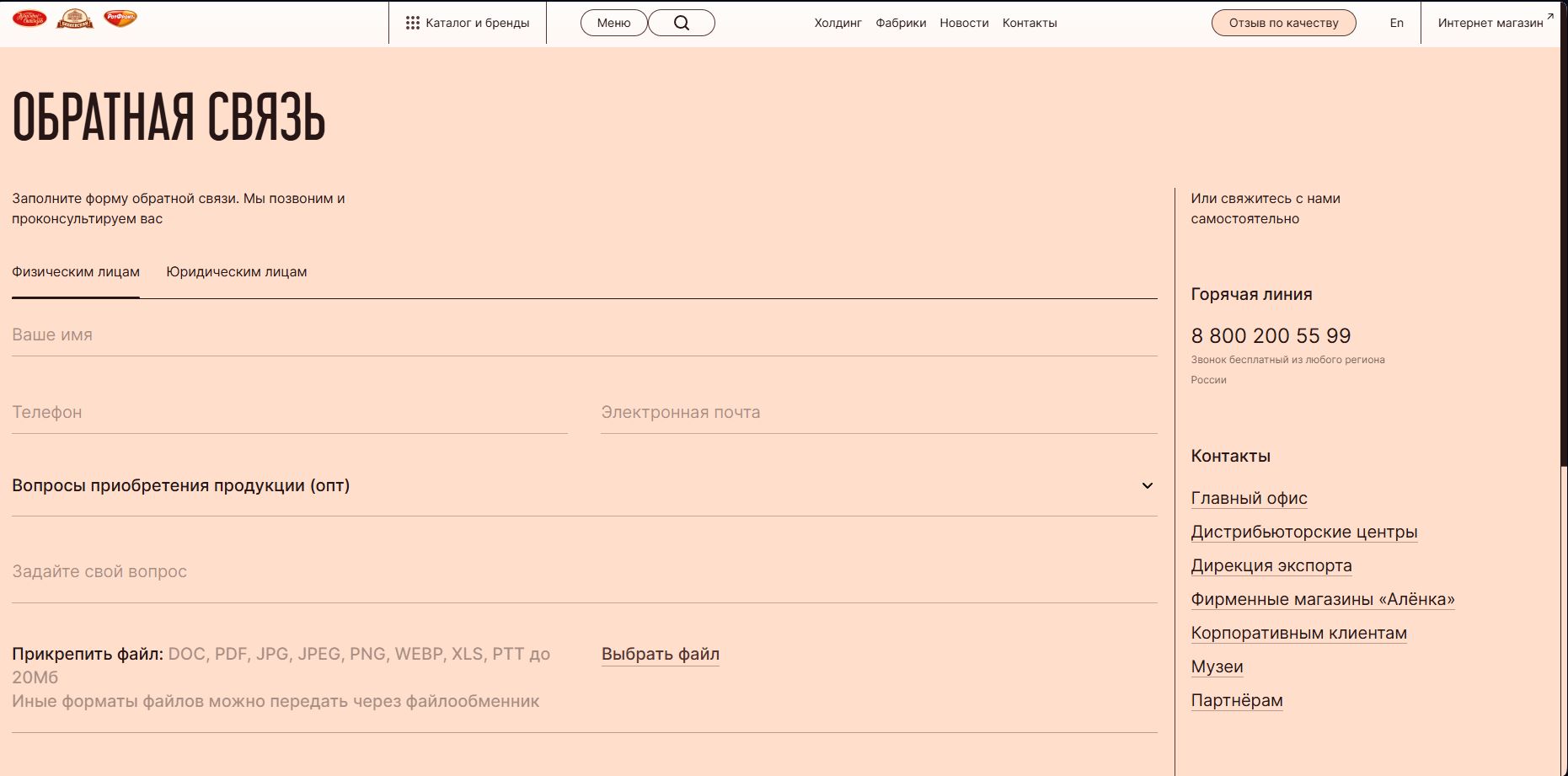Open Партнёрам link
The width and height of the screenshot is (1568, 776).
click(x=1237, y=701)
